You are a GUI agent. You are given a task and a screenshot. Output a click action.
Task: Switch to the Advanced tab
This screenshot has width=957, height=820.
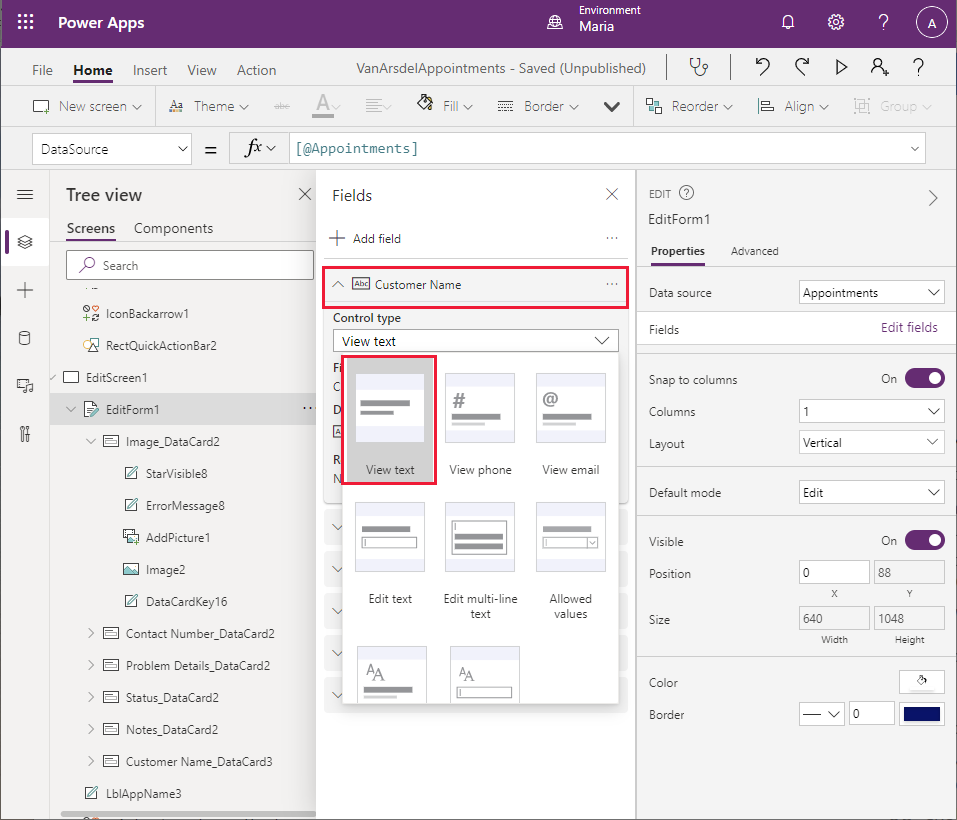coord(754,251)
